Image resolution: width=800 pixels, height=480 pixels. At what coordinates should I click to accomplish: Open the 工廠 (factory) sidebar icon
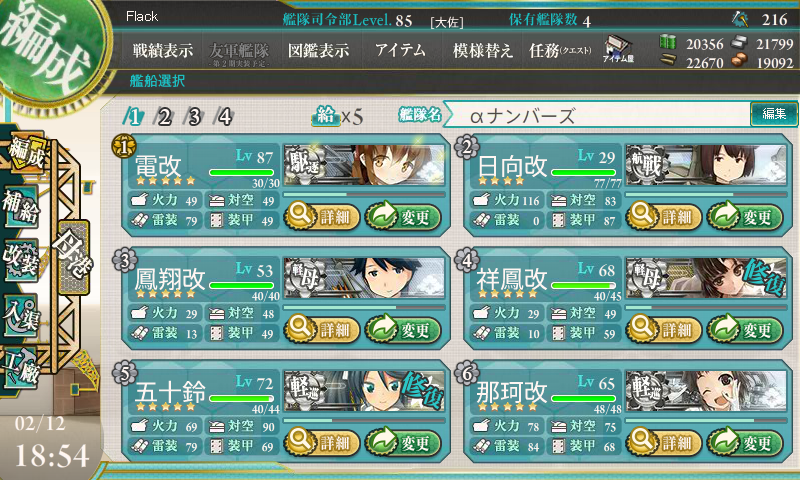[21, 368]
